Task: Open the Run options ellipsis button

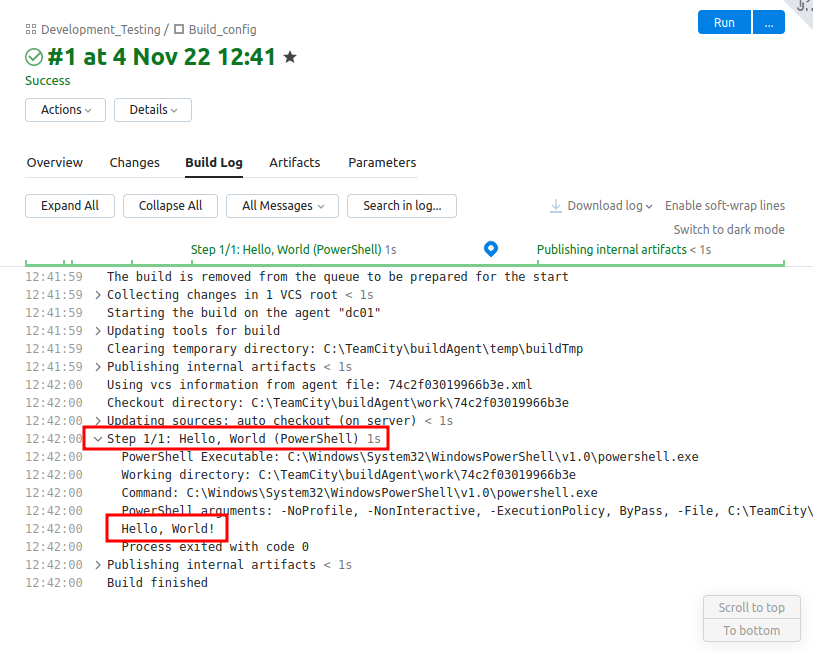Action: [768, 23]
